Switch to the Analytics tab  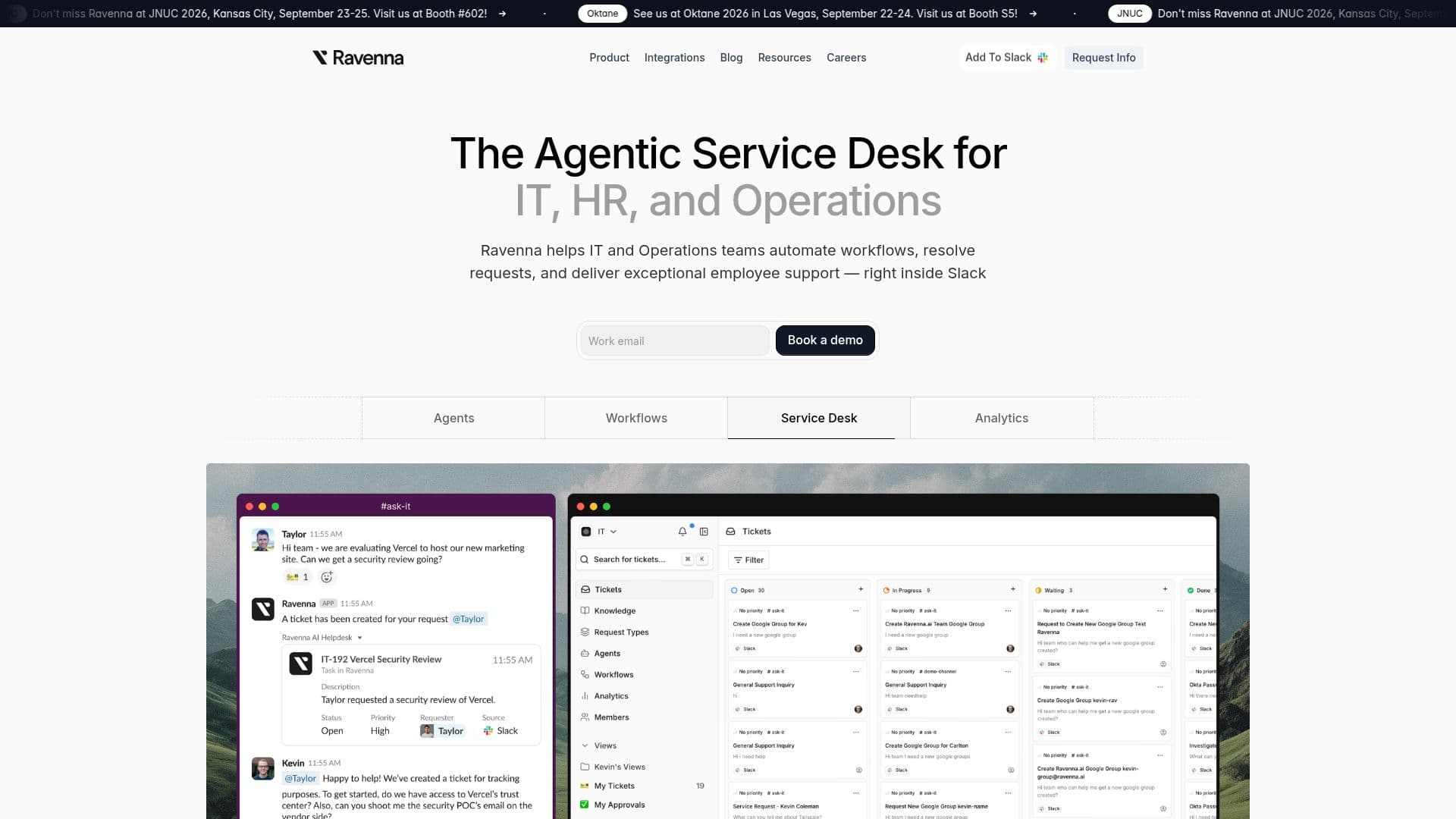tap(1002, 418)
